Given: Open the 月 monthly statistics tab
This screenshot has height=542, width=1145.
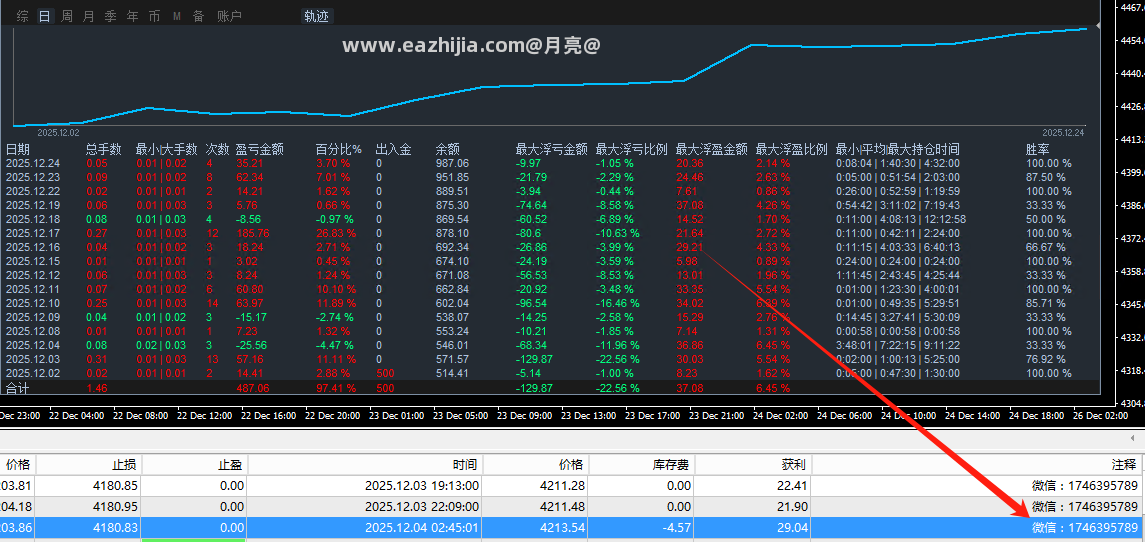Looking at the screenshot, I should point(88,16).
